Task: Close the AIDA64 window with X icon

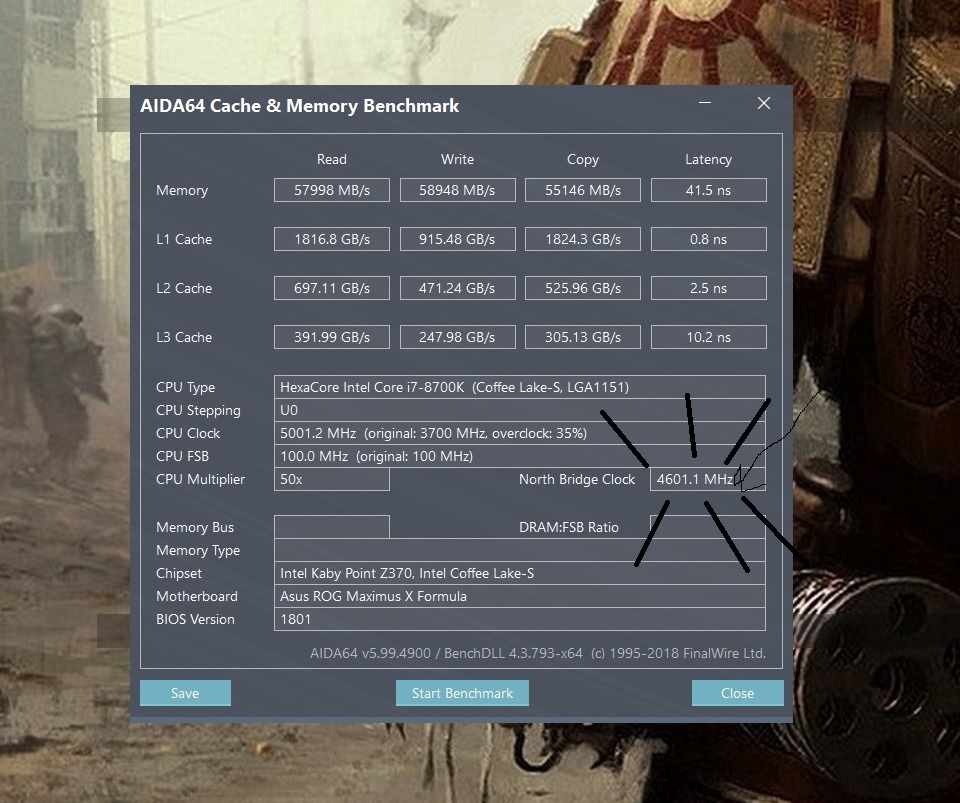Action: [763, 103]
